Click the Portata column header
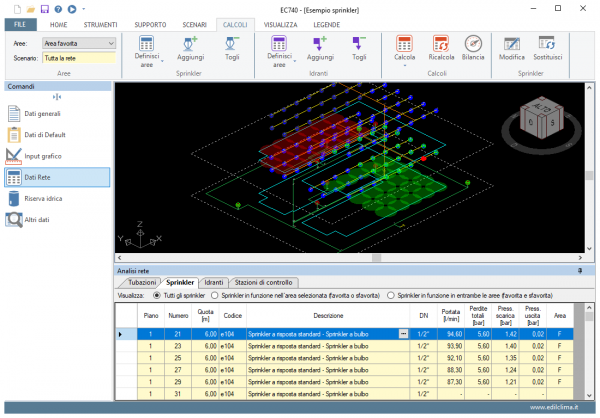 coord(451,315)
